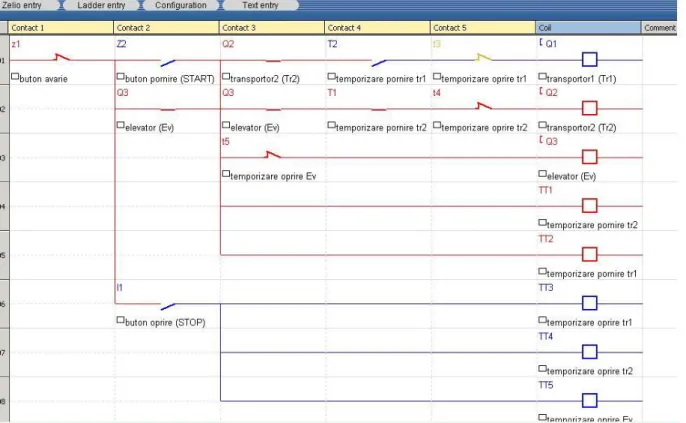Click the TT3 coil square symbol
Viewport: 686px width, 423px height.
589,303
